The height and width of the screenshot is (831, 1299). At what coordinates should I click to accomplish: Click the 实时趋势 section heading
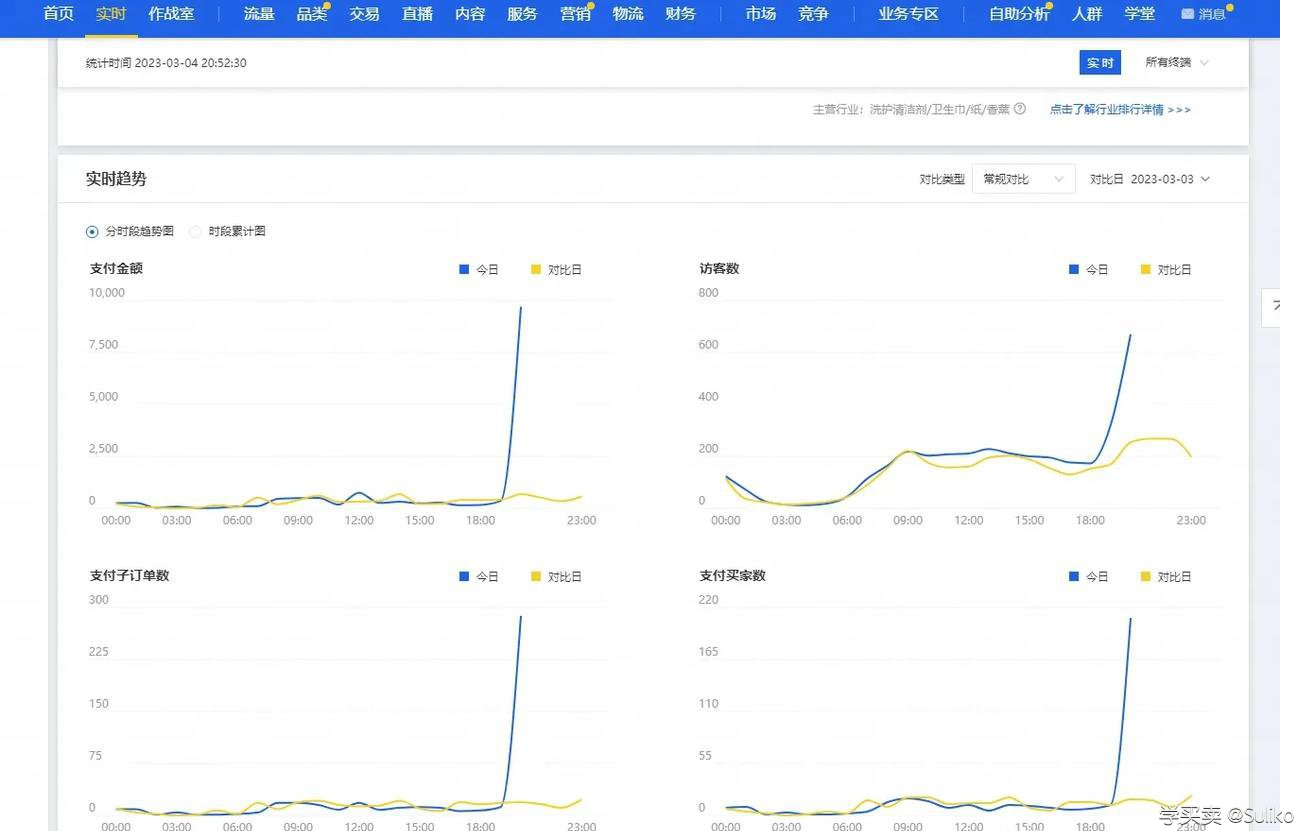pos(116,179)
